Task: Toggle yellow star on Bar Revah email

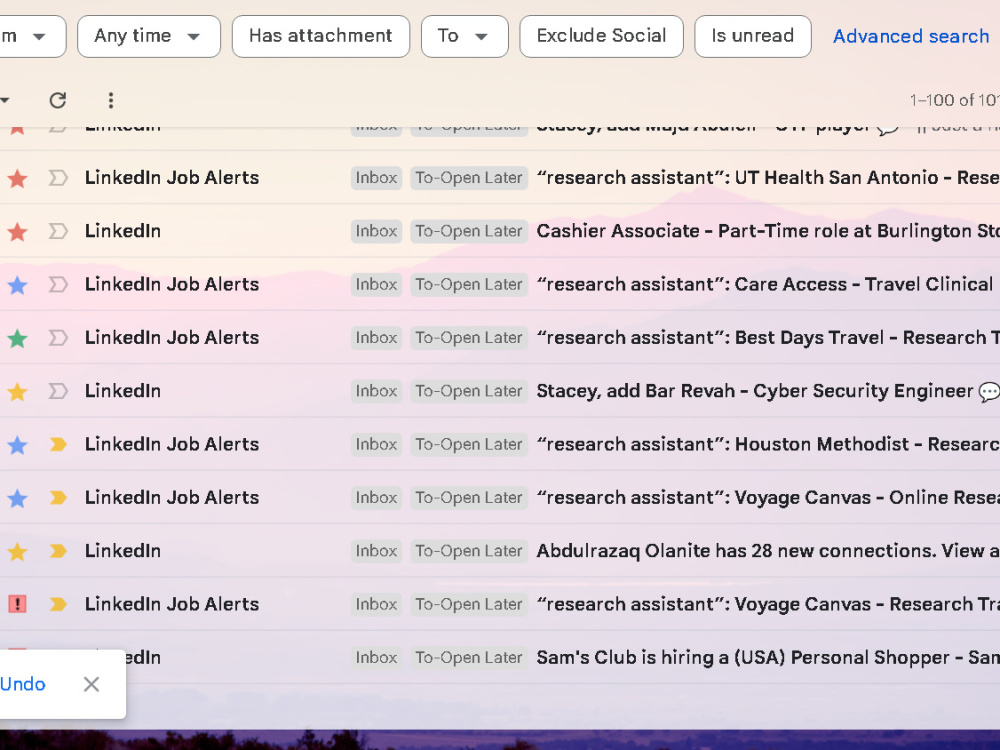Action: [x=17, y=391]
